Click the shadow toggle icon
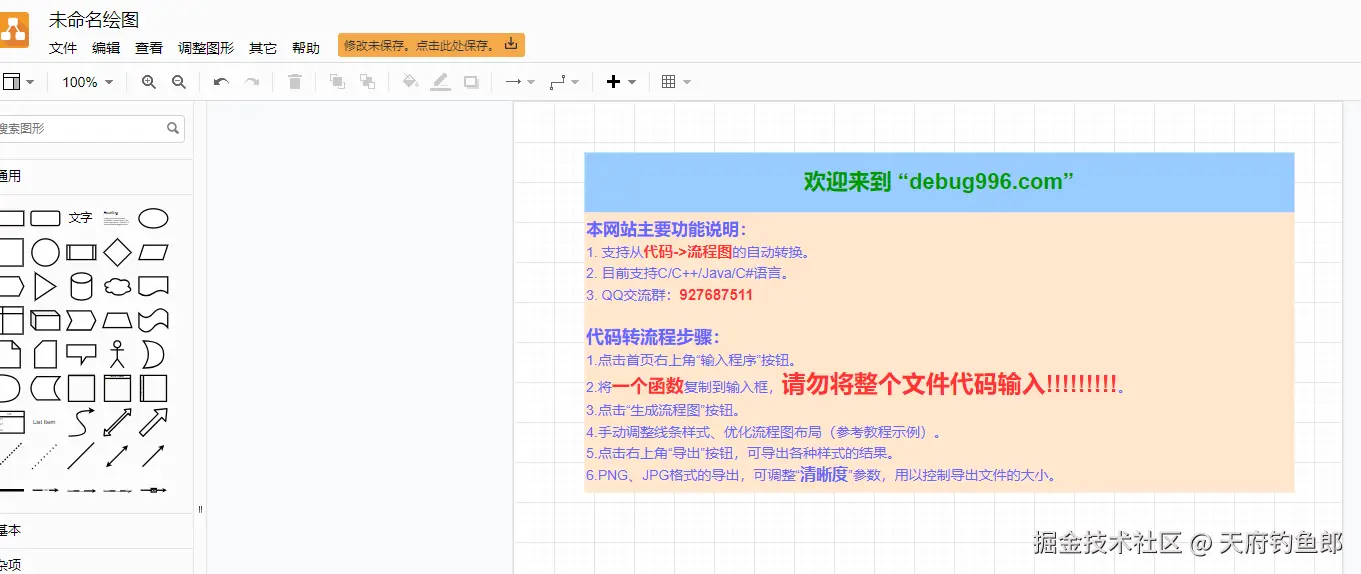The width and height of the screenshot is (1361, 574). pyautogui.click(x=470, y=82)
